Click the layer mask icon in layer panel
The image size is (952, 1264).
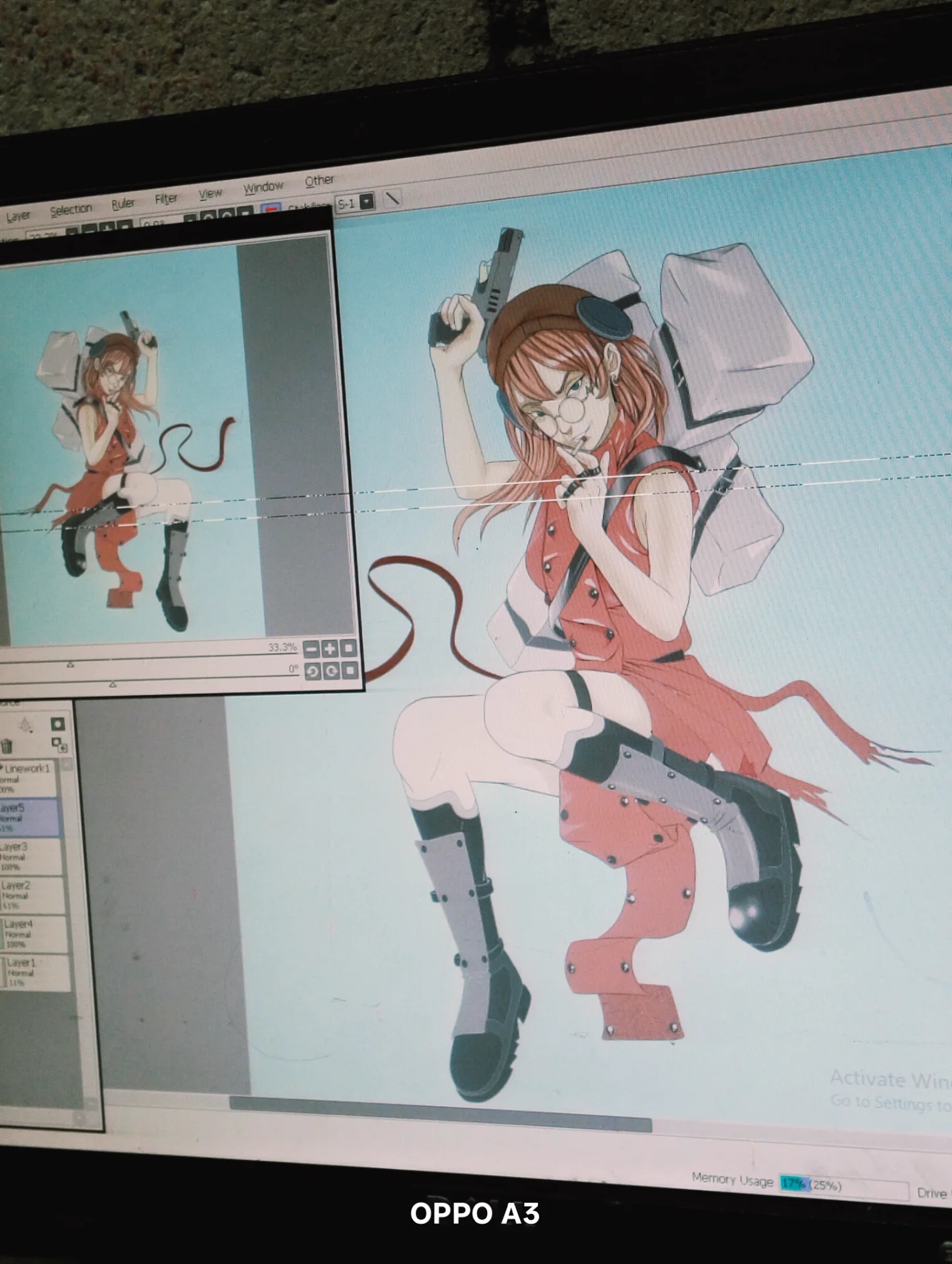58,724
